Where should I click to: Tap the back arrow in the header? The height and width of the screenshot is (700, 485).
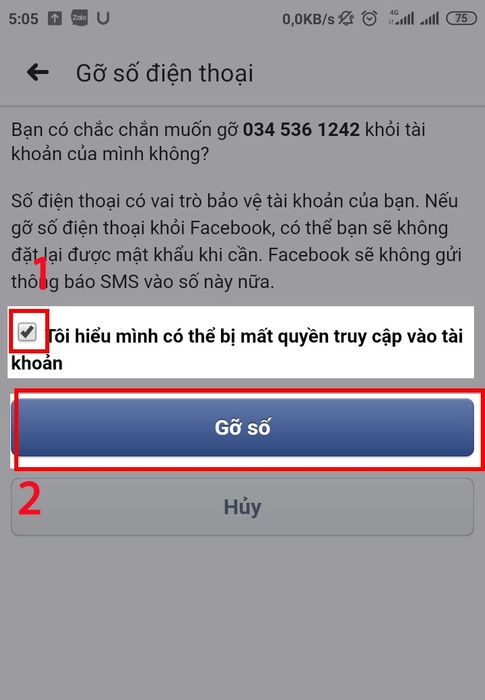tap(38, 72)
